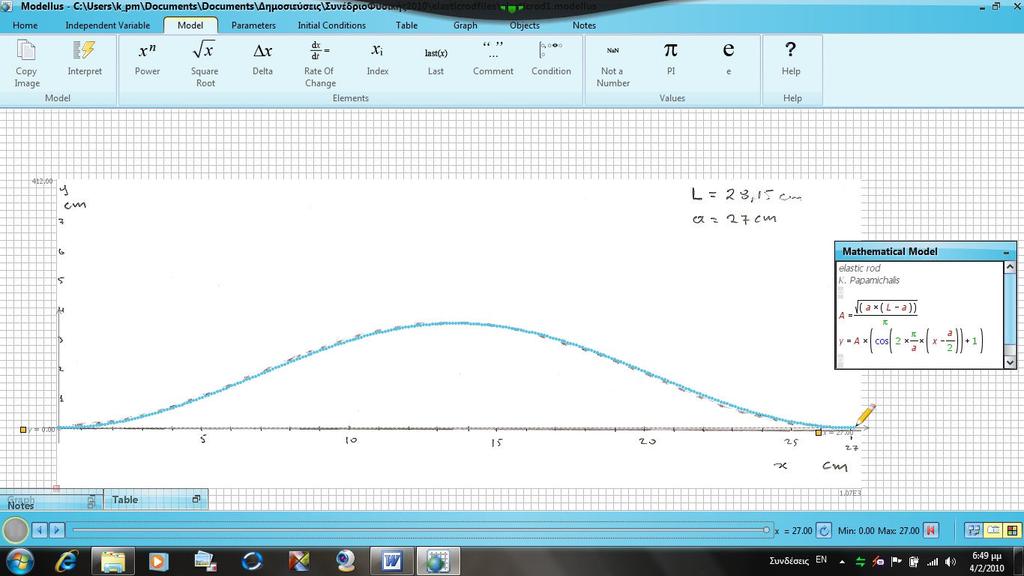
Task: Click the four-colored-squares icon
Action: 1012,530
